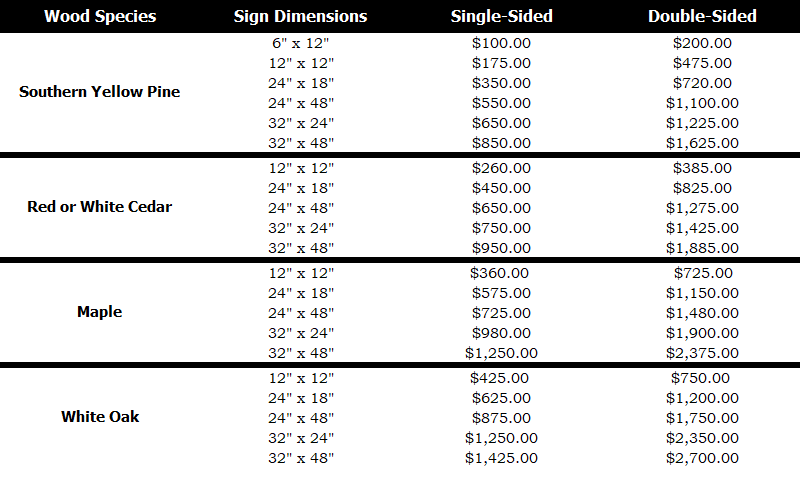Click the $875.00 white oak price
Screen dimensions: 800x483
501,418
